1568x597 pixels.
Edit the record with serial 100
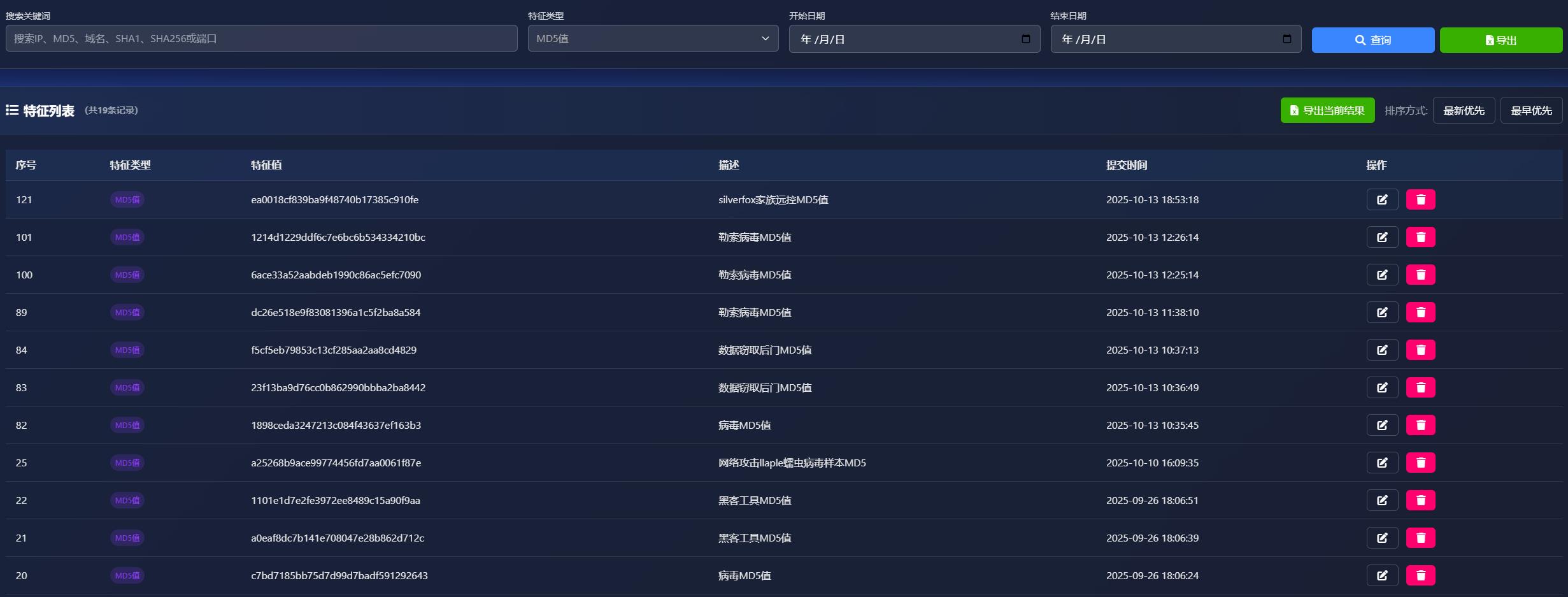[1381, 275]
